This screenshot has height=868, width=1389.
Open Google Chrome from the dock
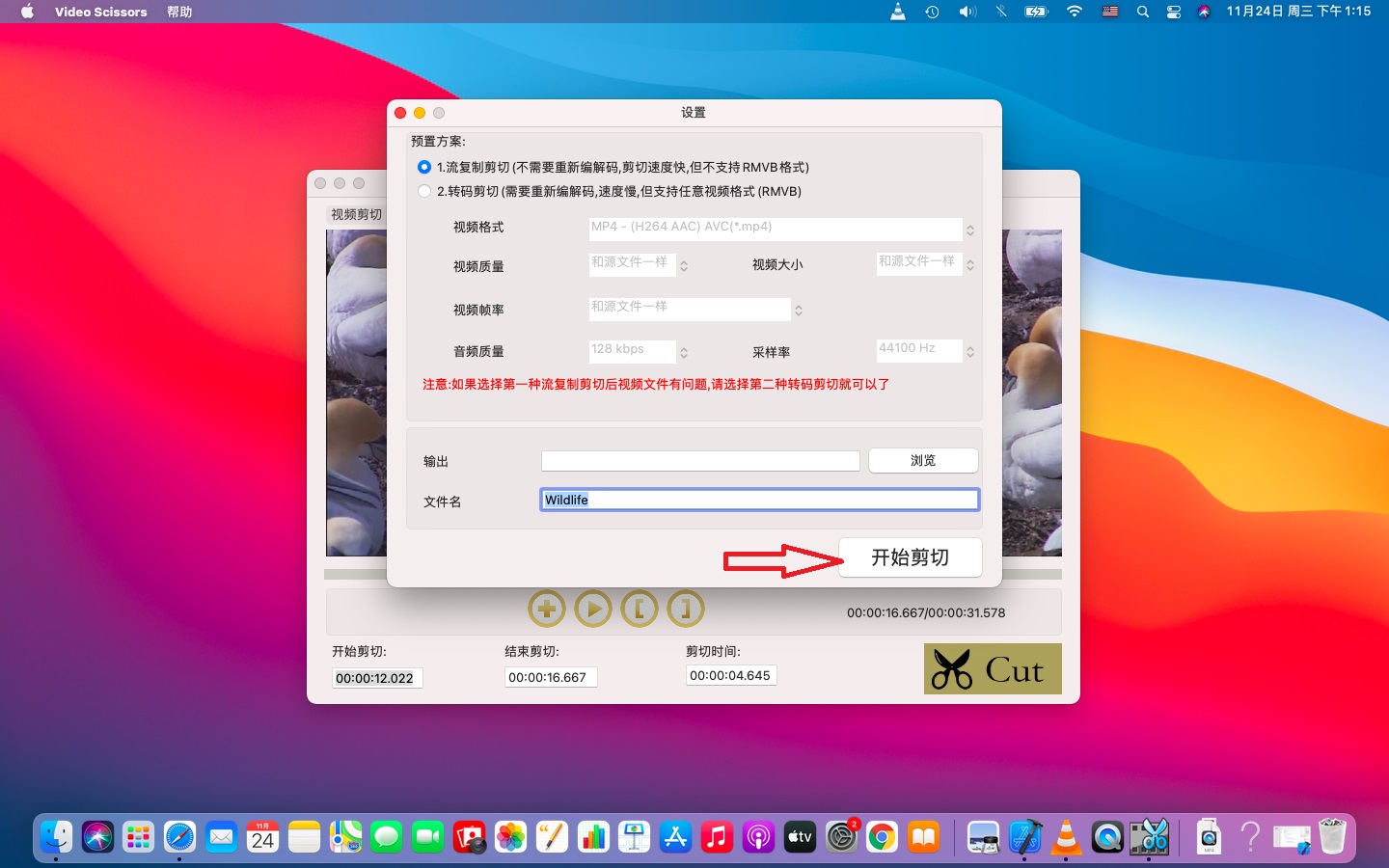tap(882, 836)
